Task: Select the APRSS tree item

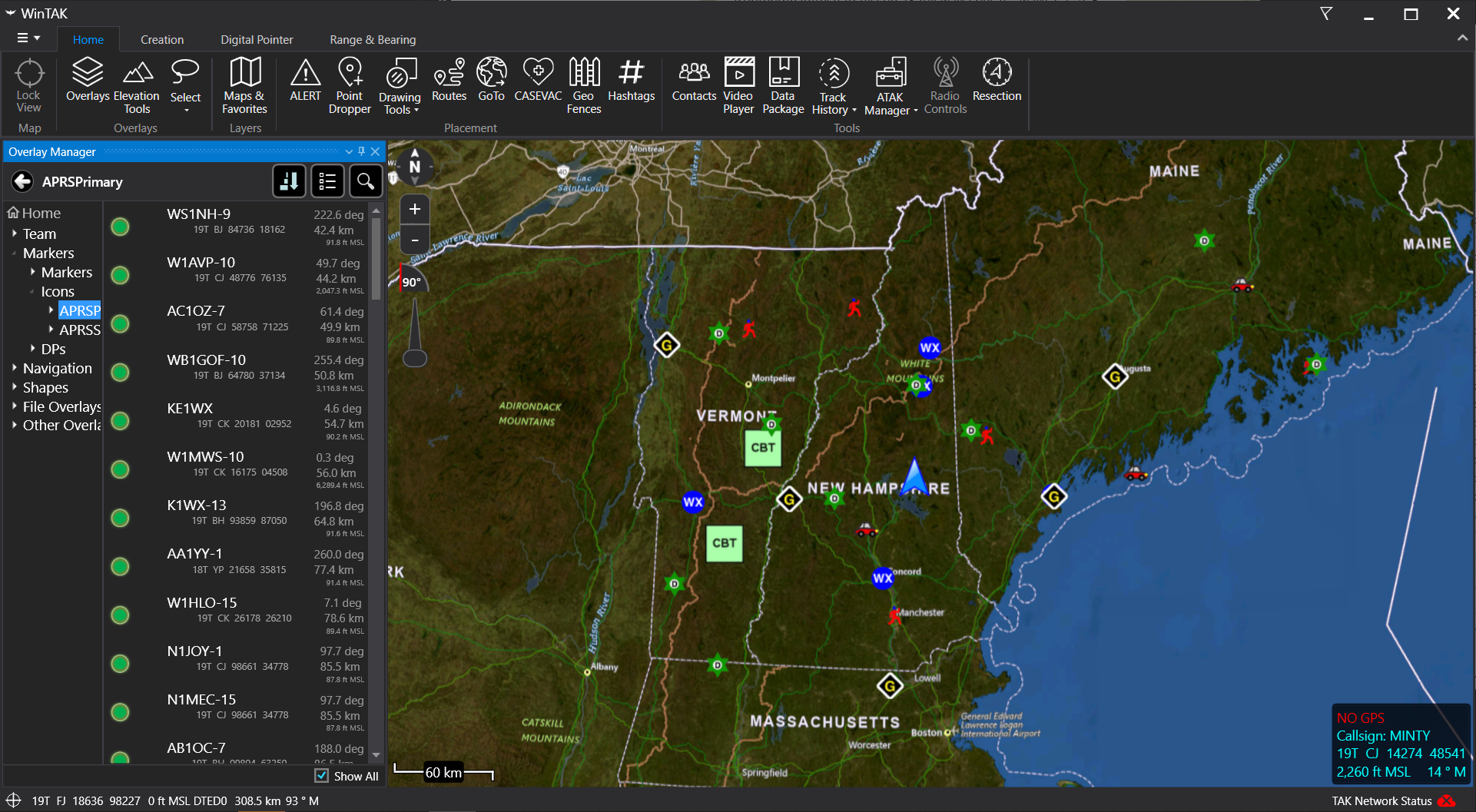Action: (x=80, y=330)
